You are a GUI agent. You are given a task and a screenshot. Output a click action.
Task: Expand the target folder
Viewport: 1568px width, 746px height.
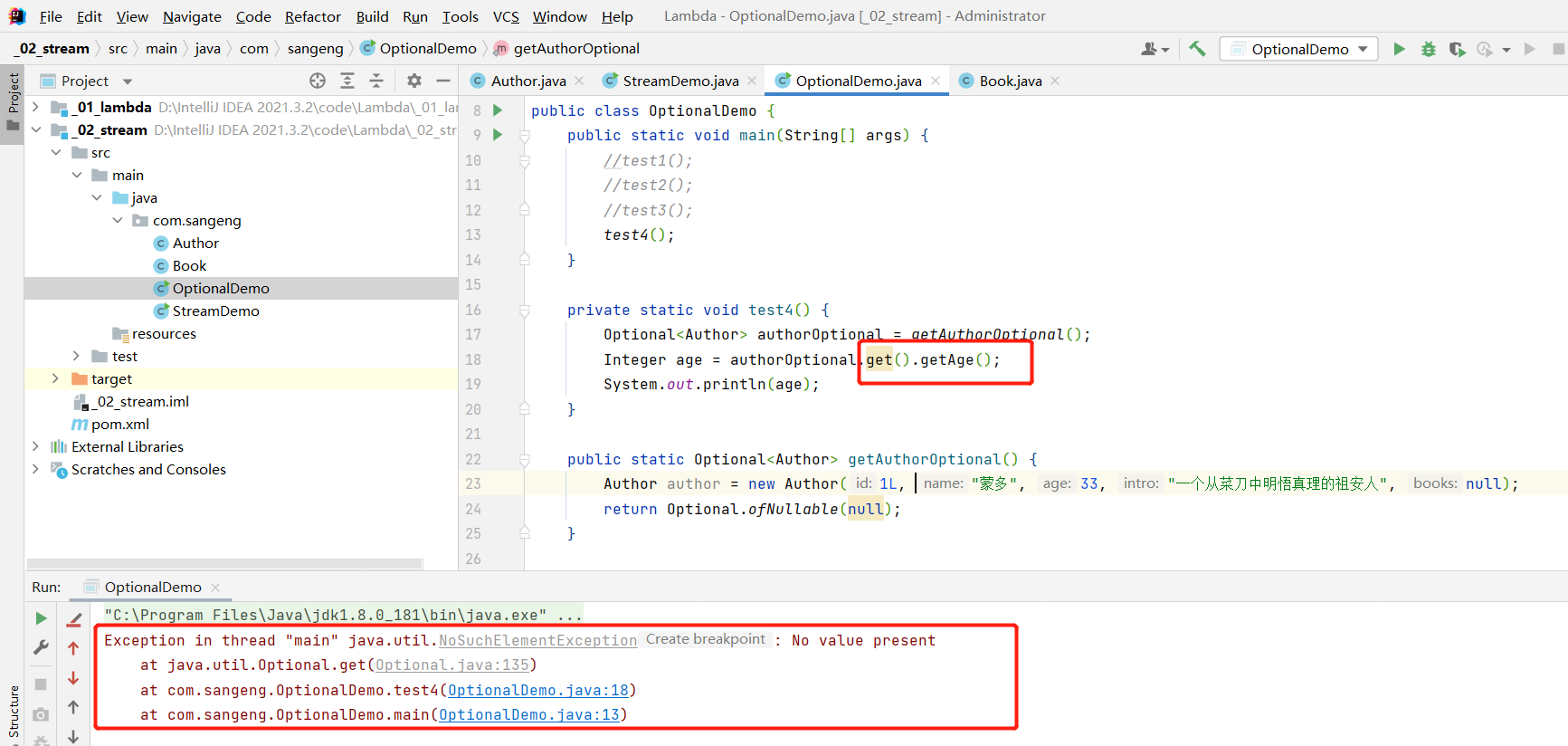(x=56, y=378)
